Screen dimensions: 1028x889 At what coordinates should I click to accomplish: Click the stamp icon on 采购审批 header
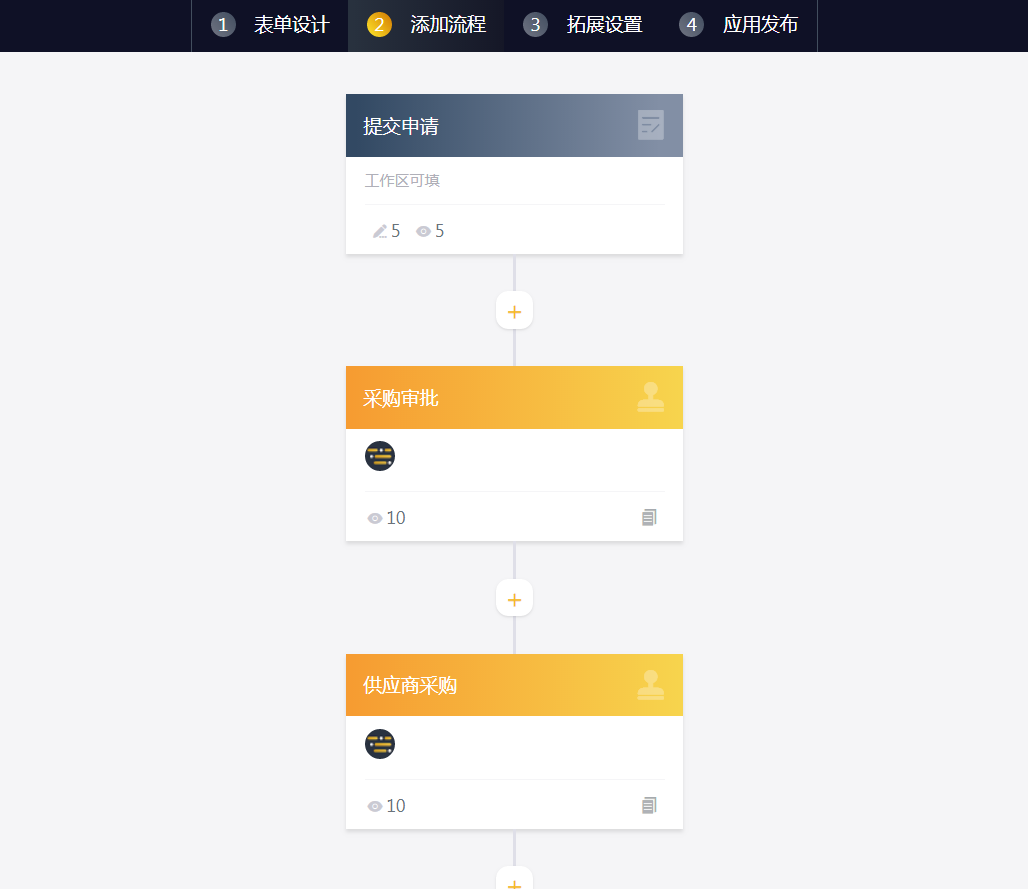[x=650, y=397]
